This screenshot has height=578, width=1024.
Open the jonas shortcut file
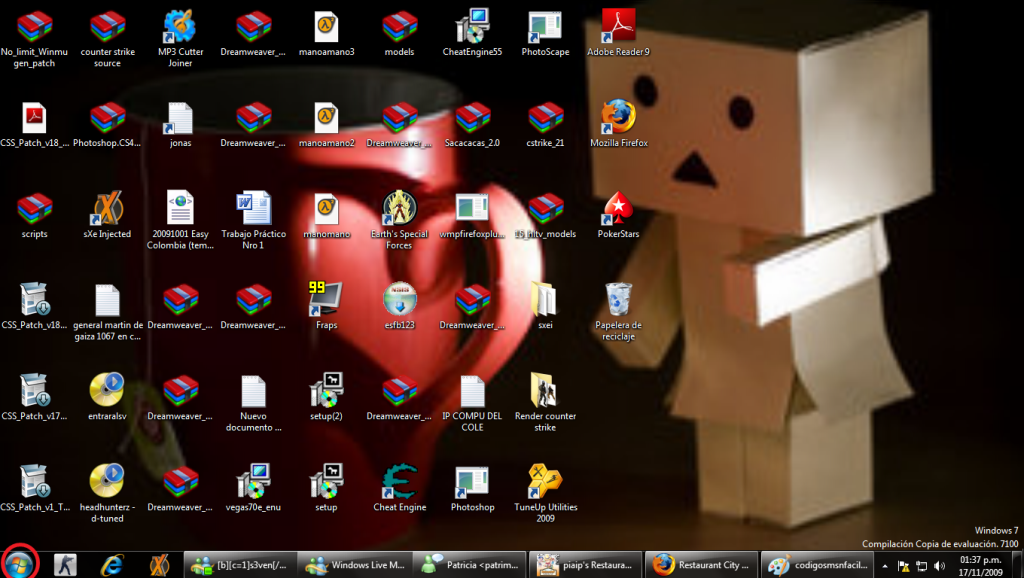point(180,118)
